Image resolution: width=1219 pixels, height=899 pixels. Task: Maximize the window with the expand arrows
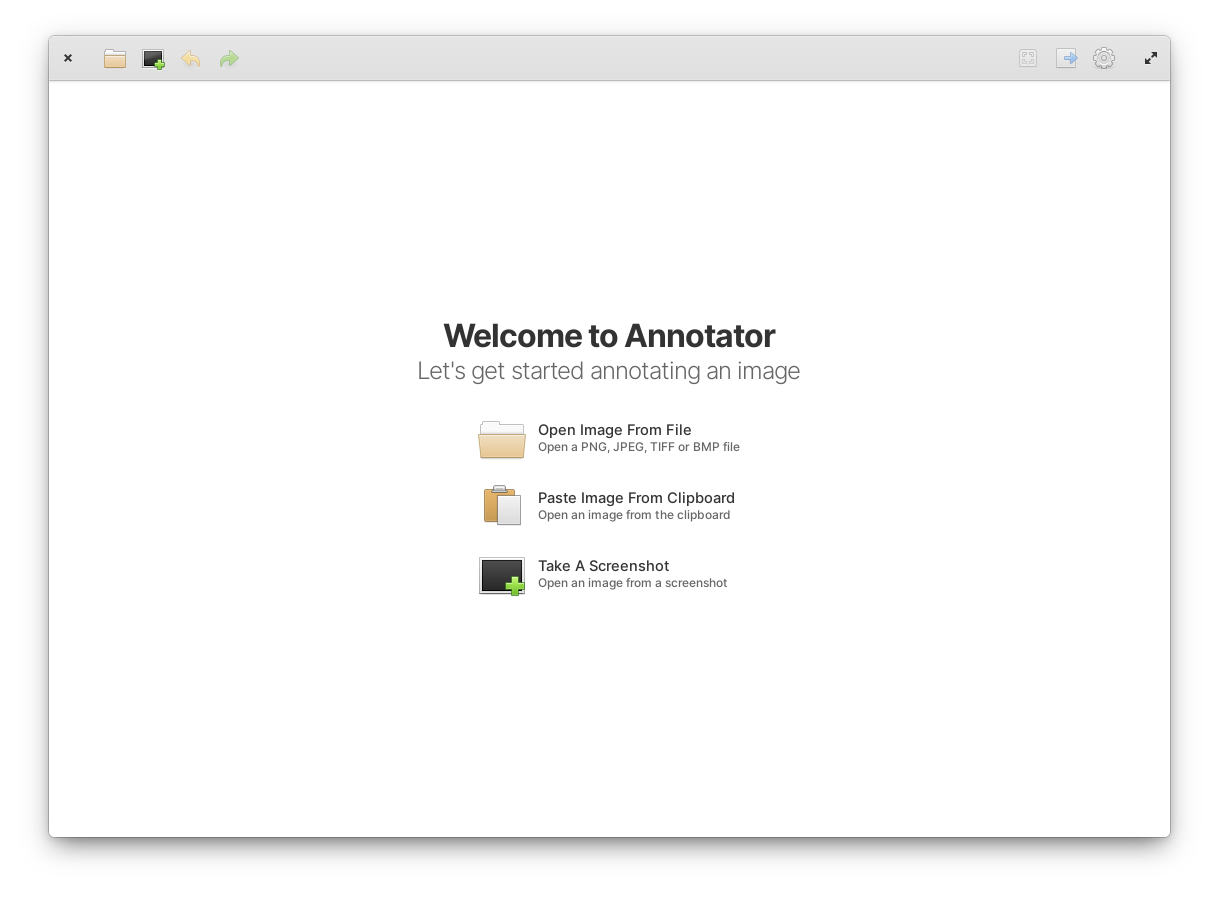(x=1151, y=59)
